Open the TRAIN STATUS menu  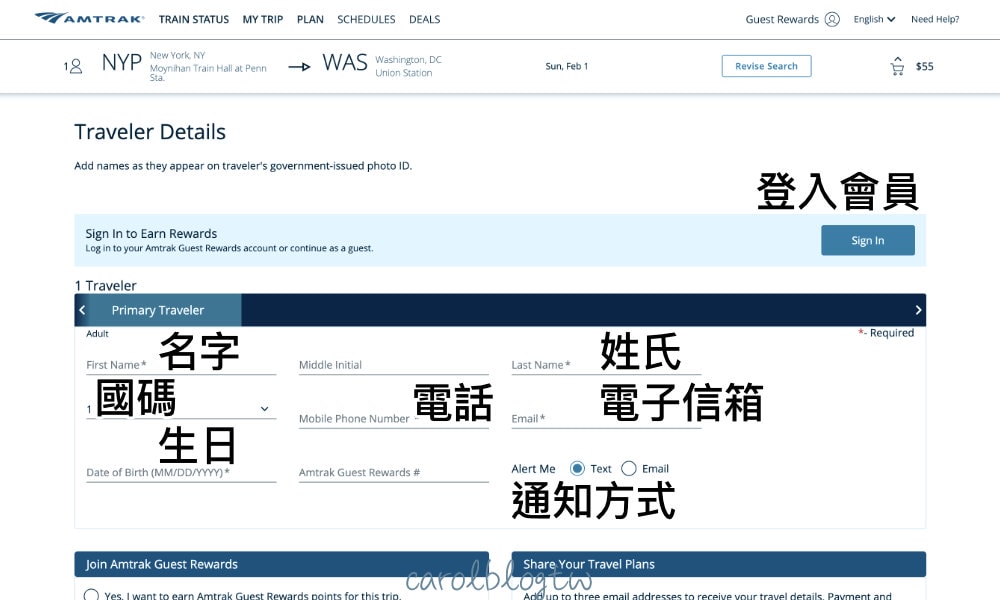[x=194, y=19]
